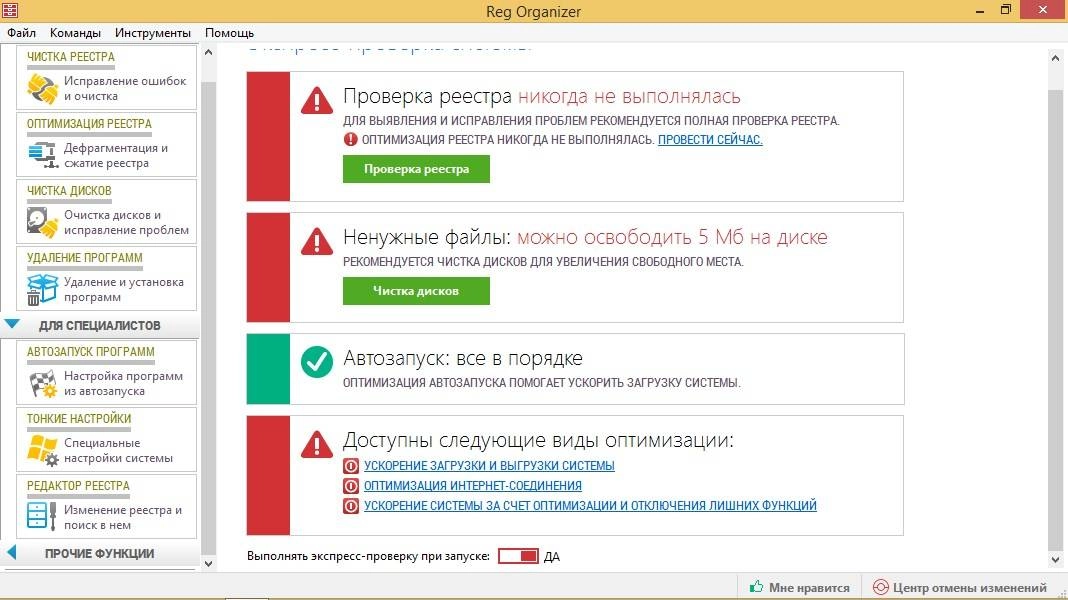The height and width of the screenshot is (600, 1068).
Task: Click the Проверка реестра green button
Action: (416, 169)
